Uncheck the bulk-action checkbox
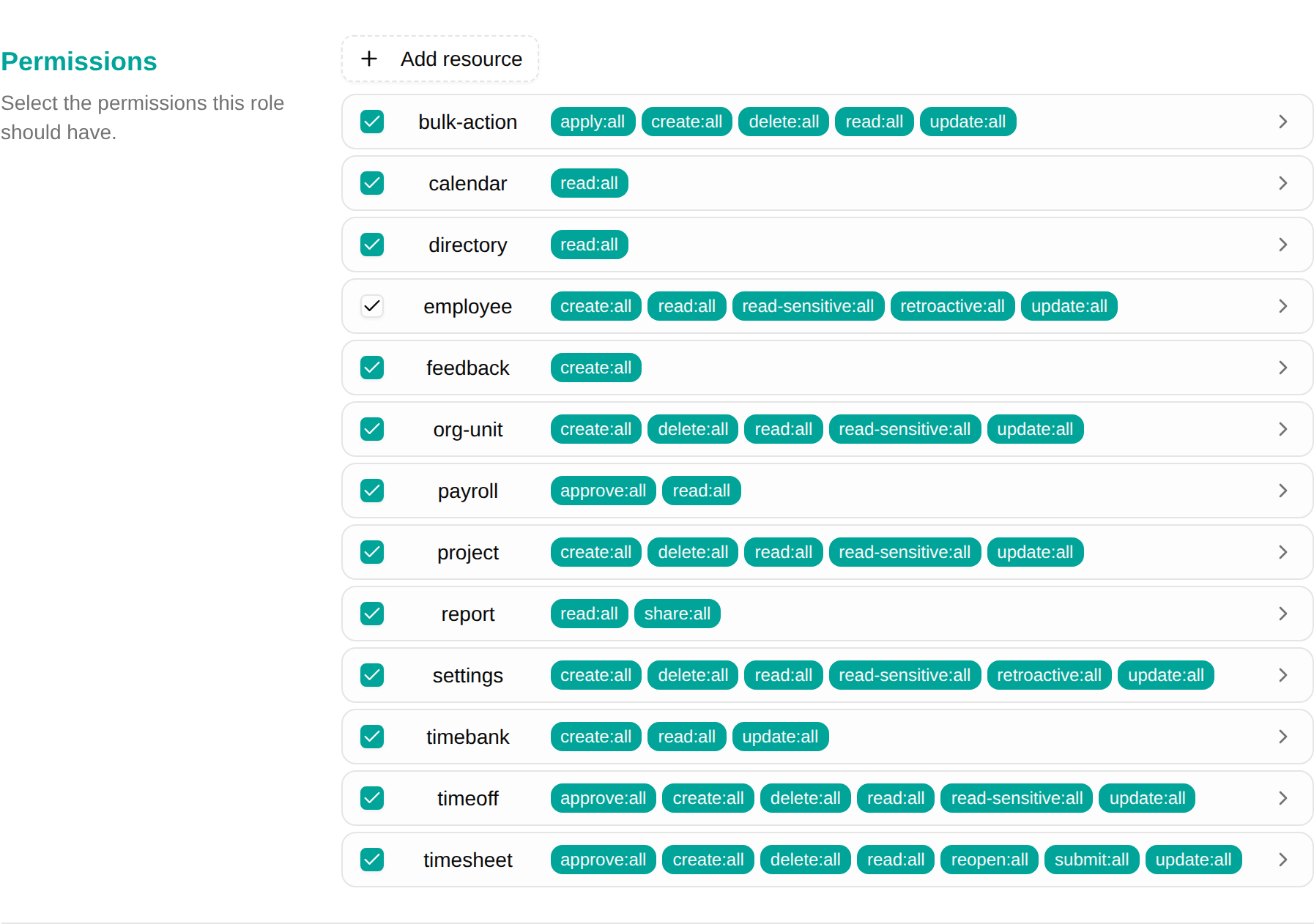 click(x=372, y=122)
